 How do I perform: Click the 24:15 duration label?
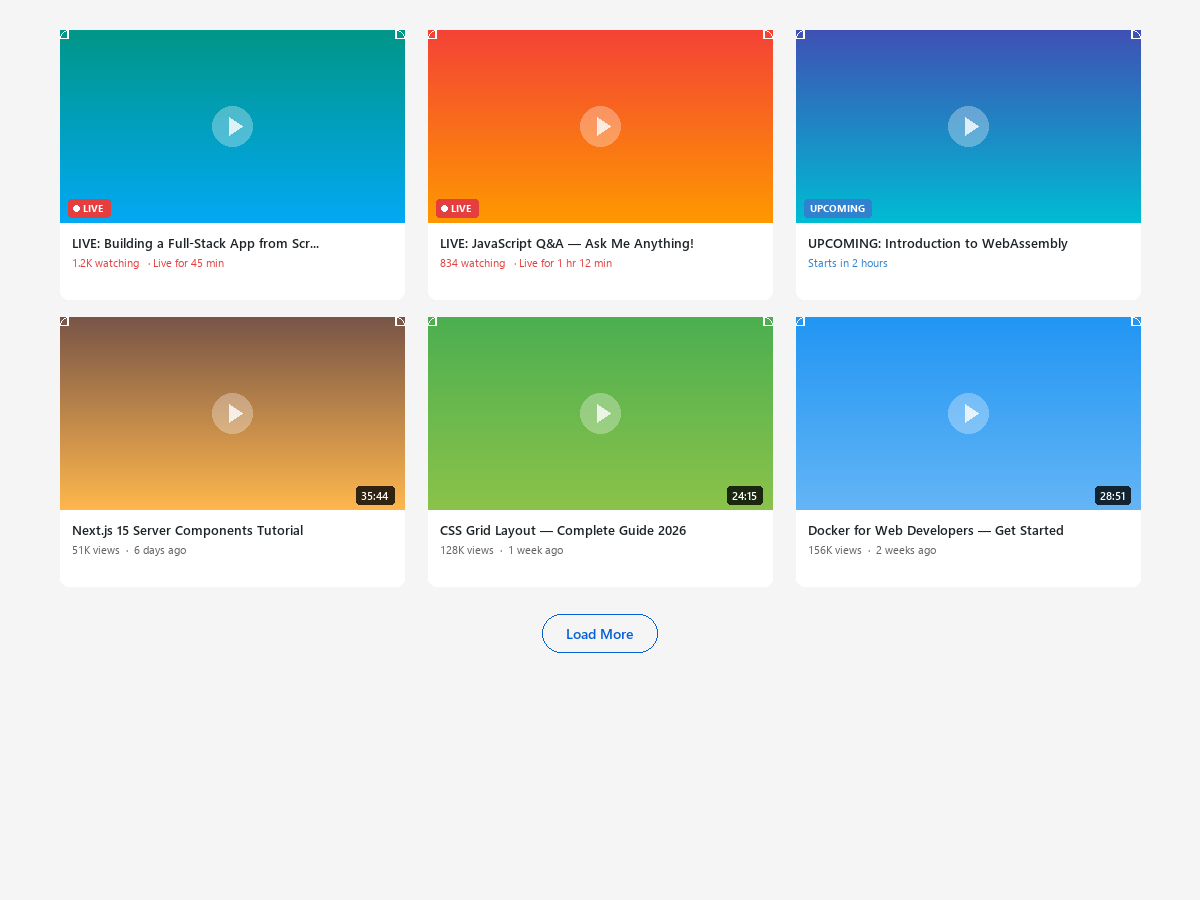coord(745,496)
